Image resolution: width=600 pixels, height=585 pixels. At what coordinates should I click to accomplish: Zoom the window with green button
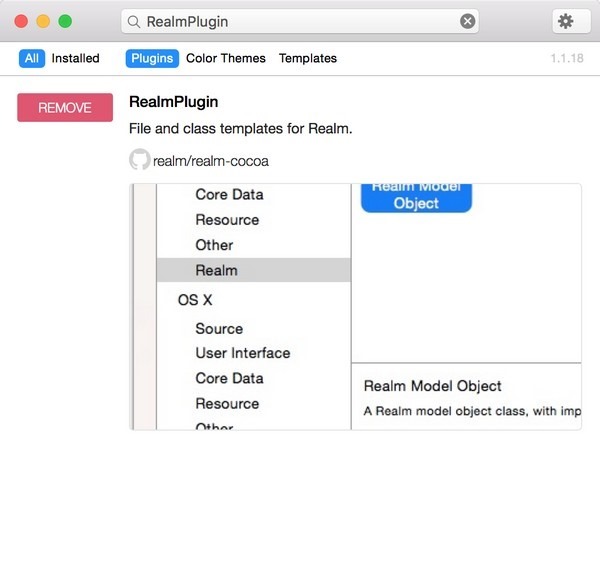coord(65,21)
